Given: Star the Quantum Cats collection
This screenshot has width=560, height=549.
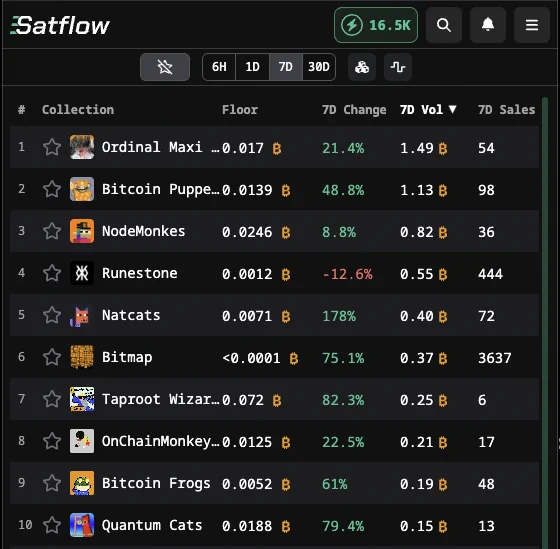Looking at the screenshot, I should (52, 525).
